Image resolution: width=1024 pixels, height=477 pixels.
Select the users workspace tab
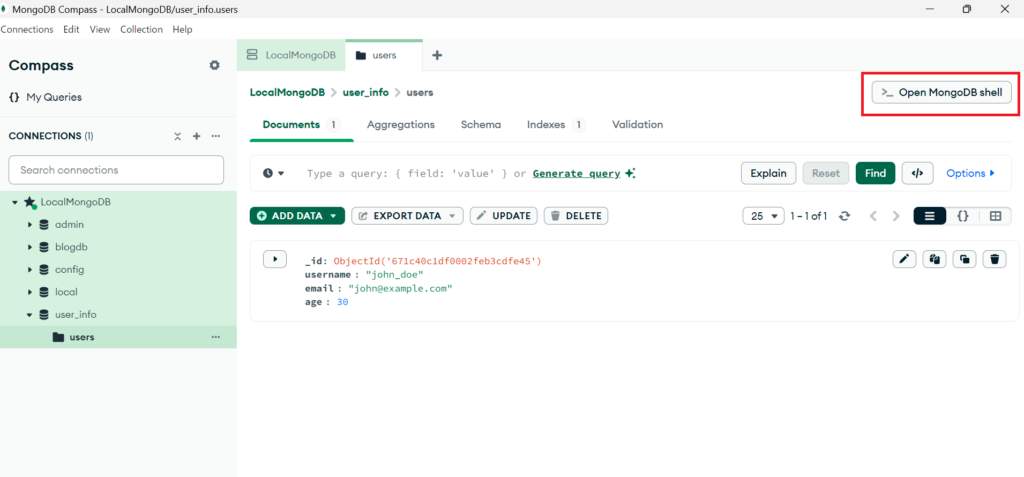click(x=384, y=56)
